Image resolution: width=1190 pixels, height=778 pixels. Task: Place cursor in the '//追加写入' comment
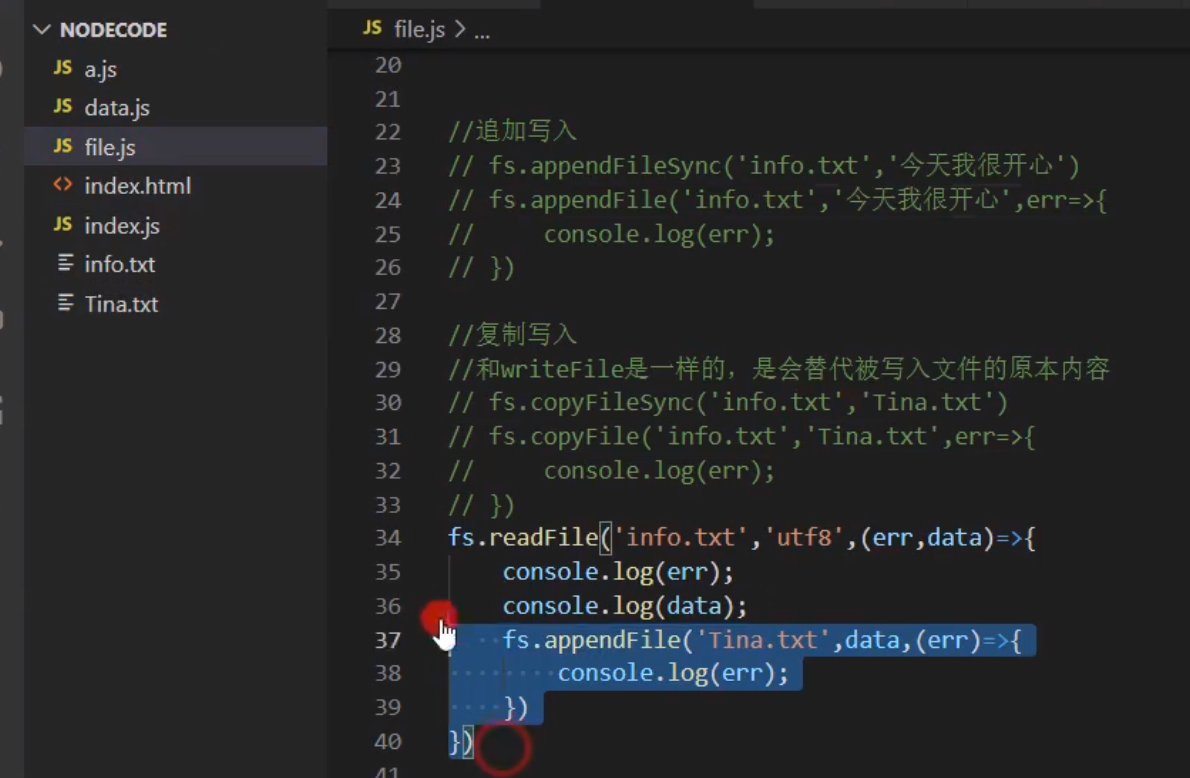(512, 131)
